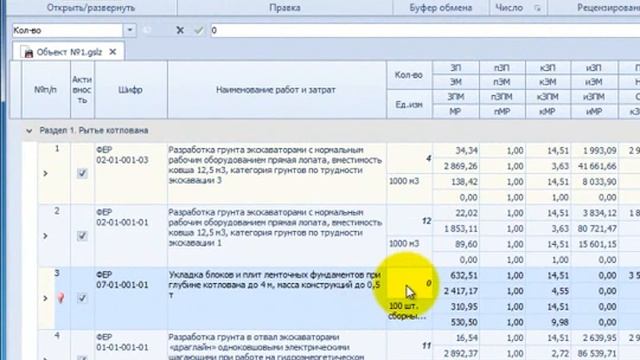Switch to the Объект №1.gsfx tab
This screenshot has width=640, height=360.
click(x=69, y=52)
